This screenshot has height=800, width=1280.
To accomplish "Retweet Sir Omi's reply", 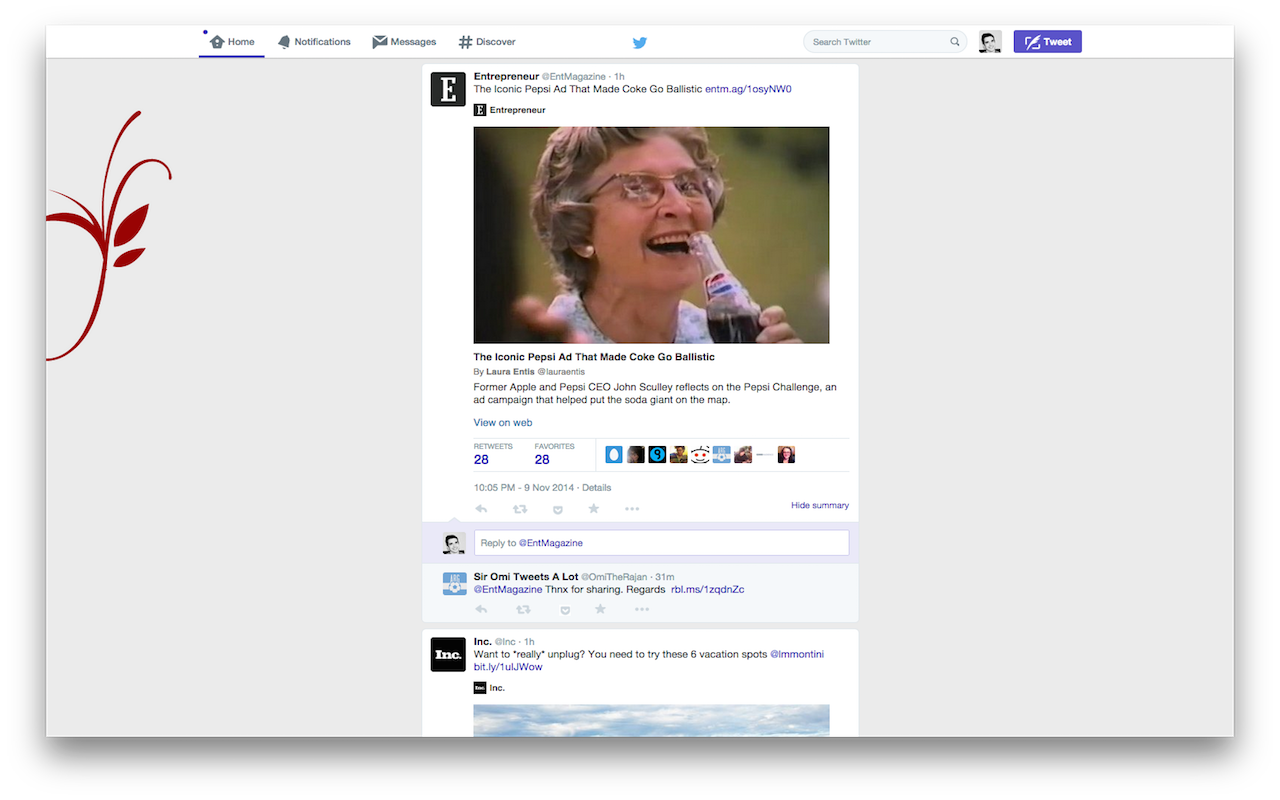I will (523, 609).
